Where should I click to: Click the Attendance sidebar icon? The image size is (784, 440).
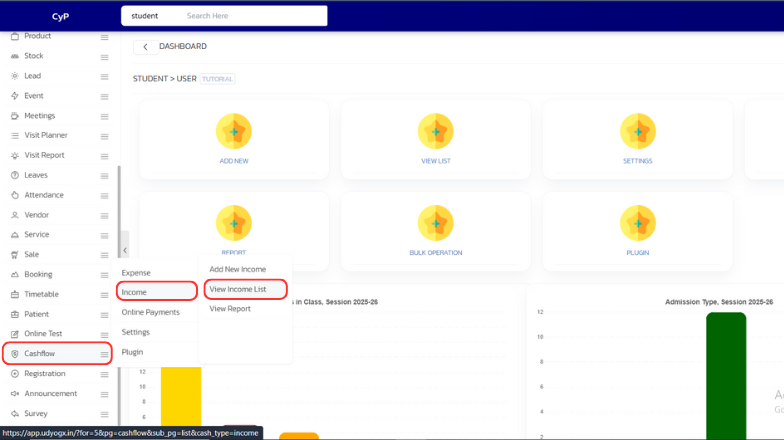point(14,195)
